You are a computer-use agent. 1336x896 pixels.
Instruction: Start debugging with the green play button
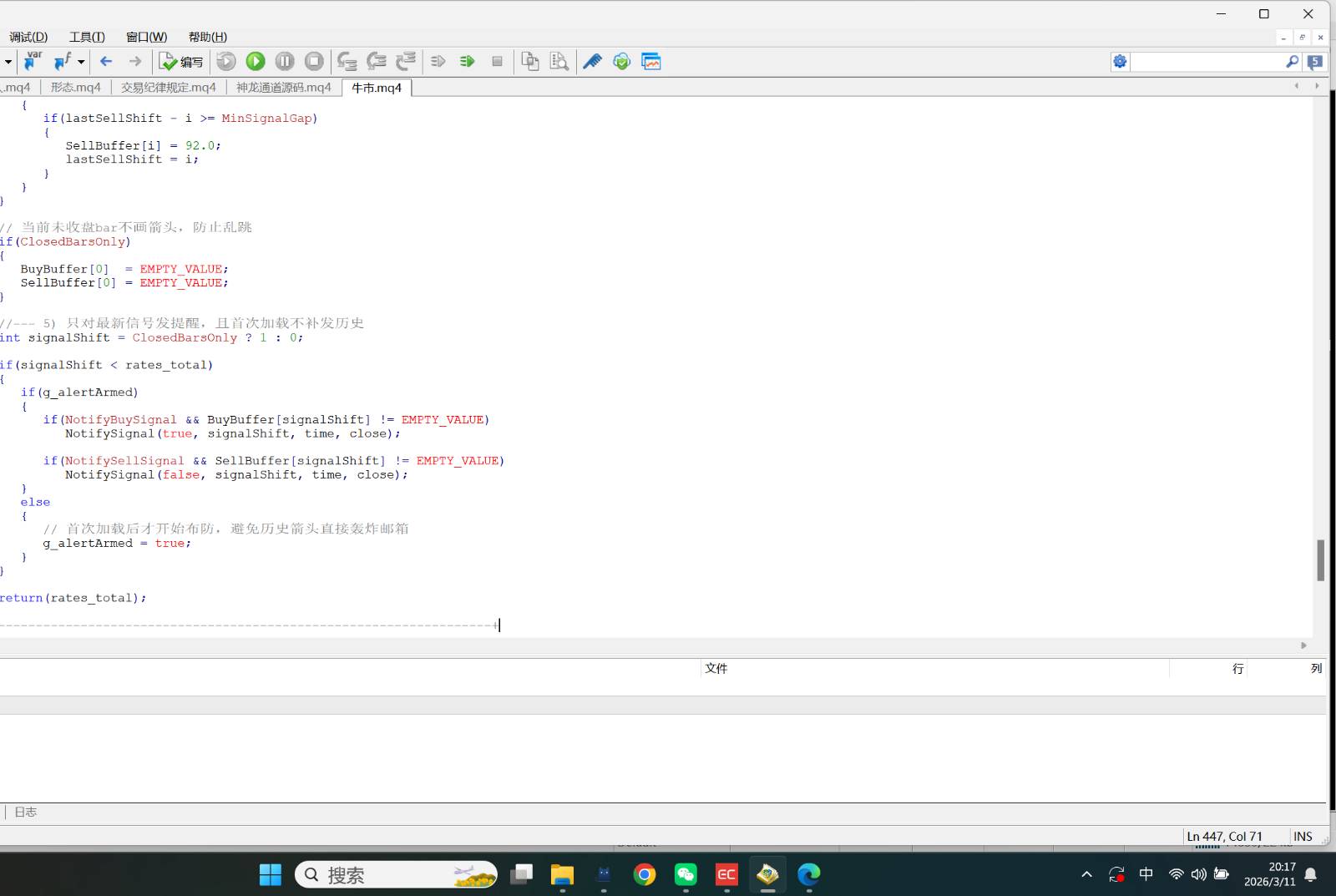pyautogui.click(x=256, y=61)
